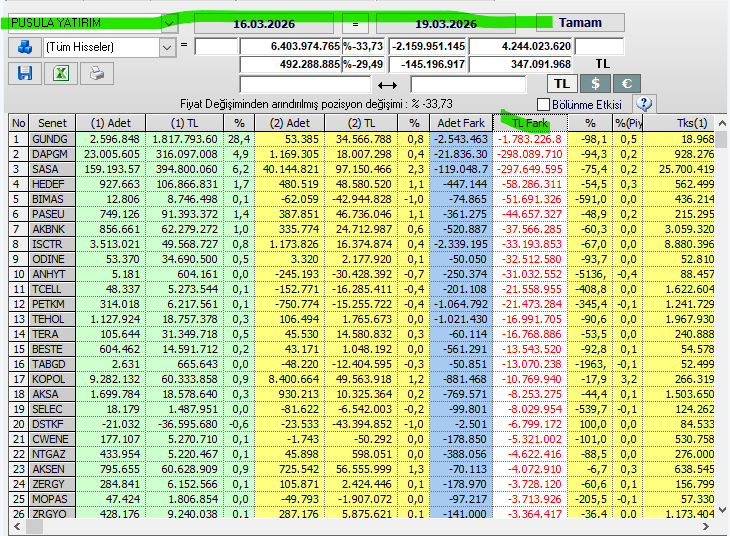The height and width of the screenshot is (536, 730).
Task: Click the horizontal scrollbar thumb
Action: [x=34, y=527]
